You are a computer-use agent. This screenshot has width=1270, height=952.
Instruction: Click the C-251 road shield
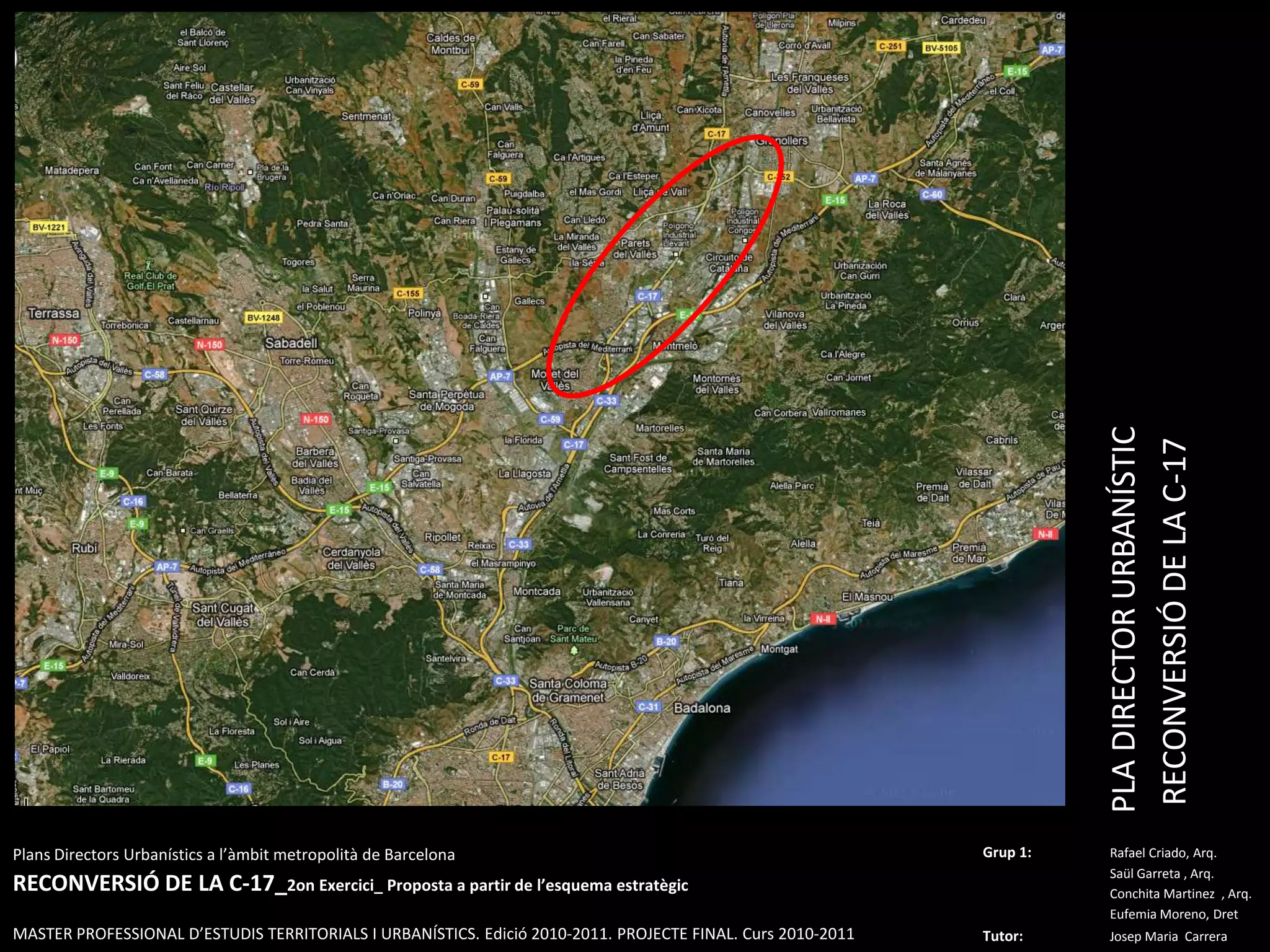tap(890, 46)
